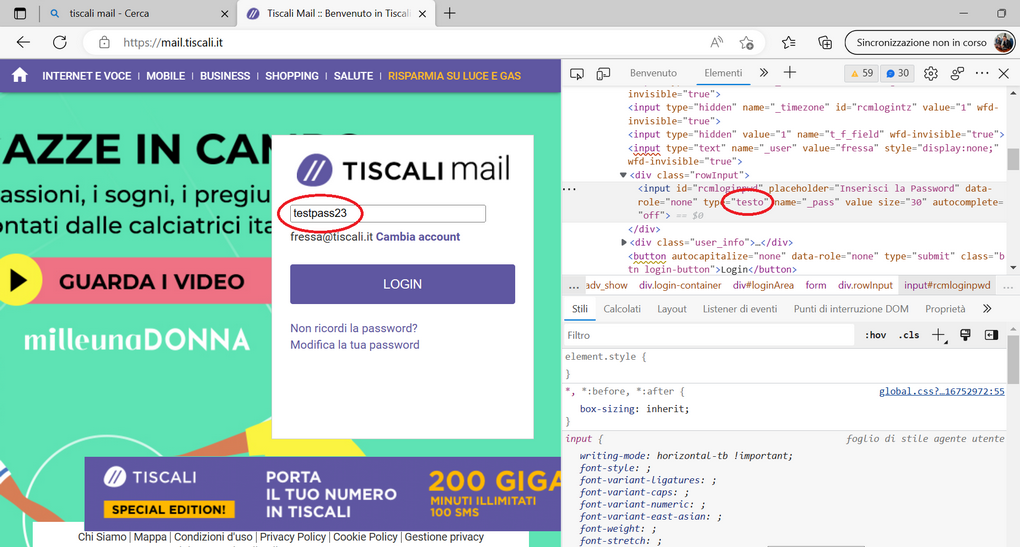Close the DevTools panel

[x=1004, y=73]
